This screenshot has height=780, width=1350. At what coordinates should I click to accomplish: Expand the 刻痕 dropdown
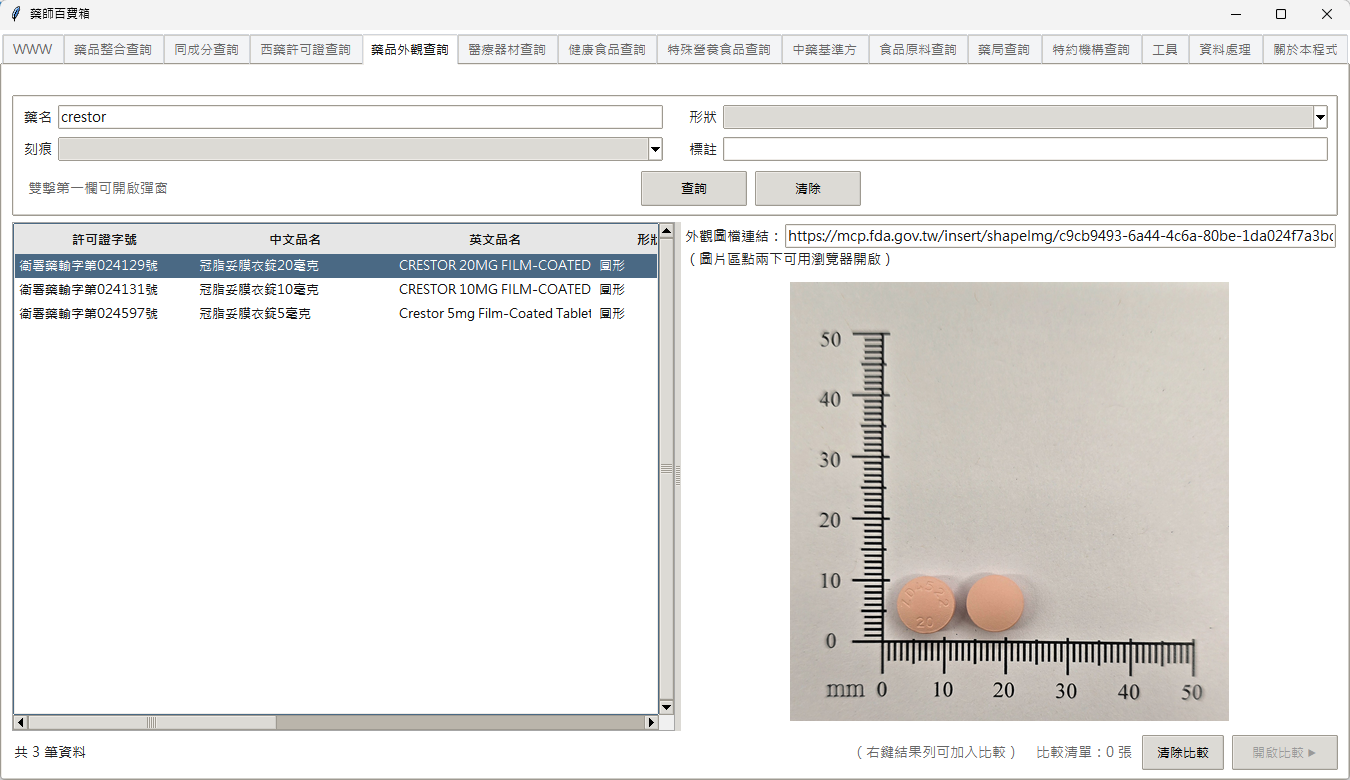pyautogui.click(x=656, y=150)
